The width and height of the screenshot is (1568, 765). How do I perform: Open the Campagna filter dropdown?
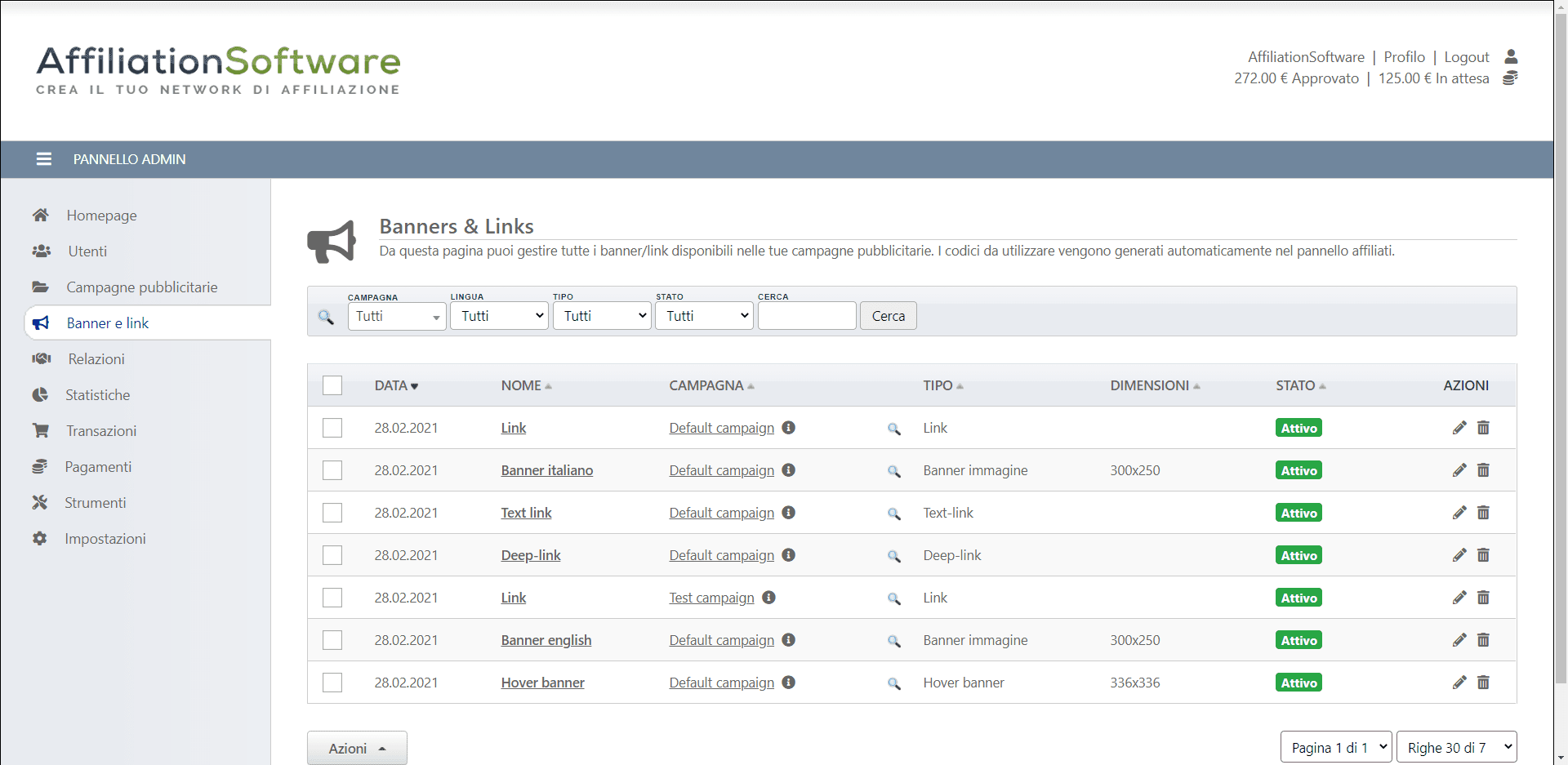tap(397, 316)
